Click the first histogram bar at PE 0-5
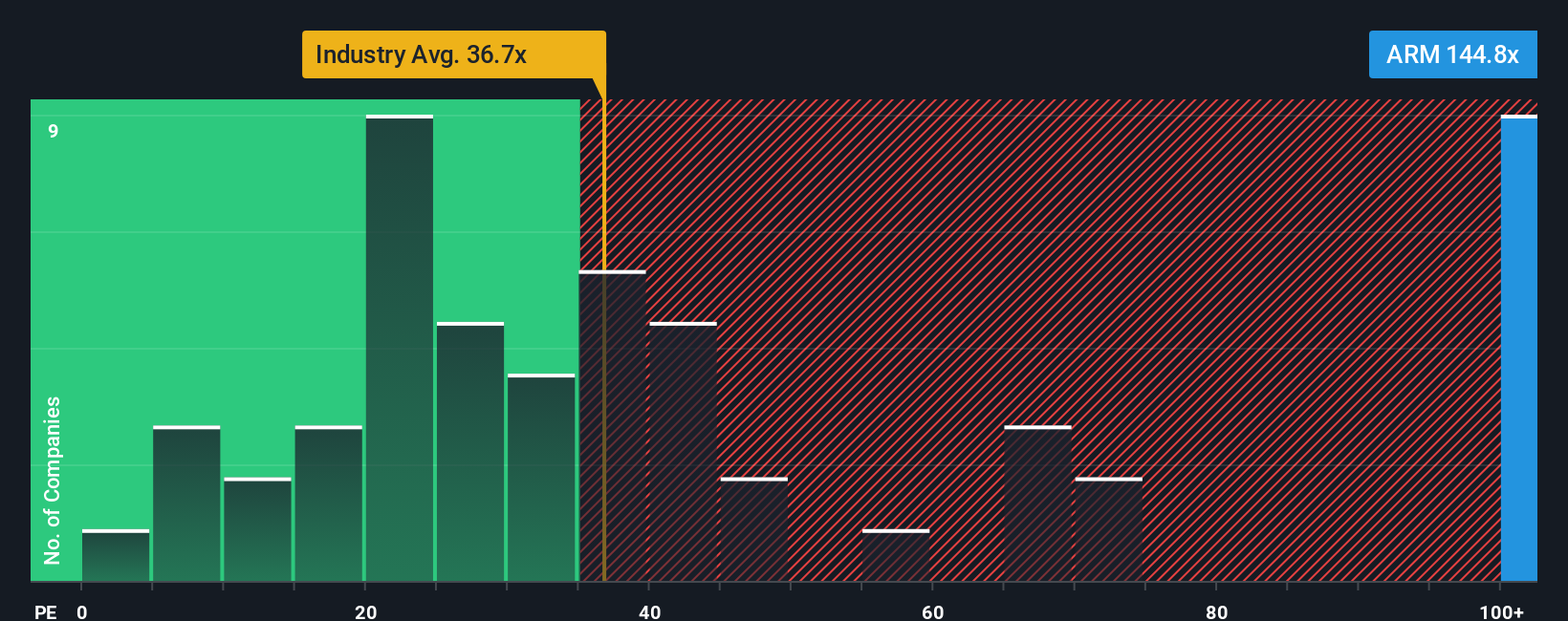 pyautogui.click(x=116, y=555)
